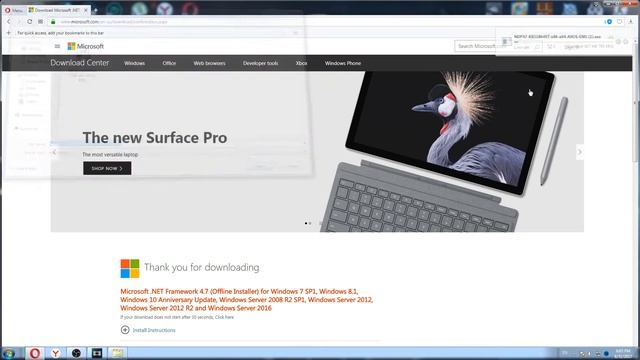Click the Microsoft .NET Framework 4.7 title
640x360 pixels.
click(247, 300)
